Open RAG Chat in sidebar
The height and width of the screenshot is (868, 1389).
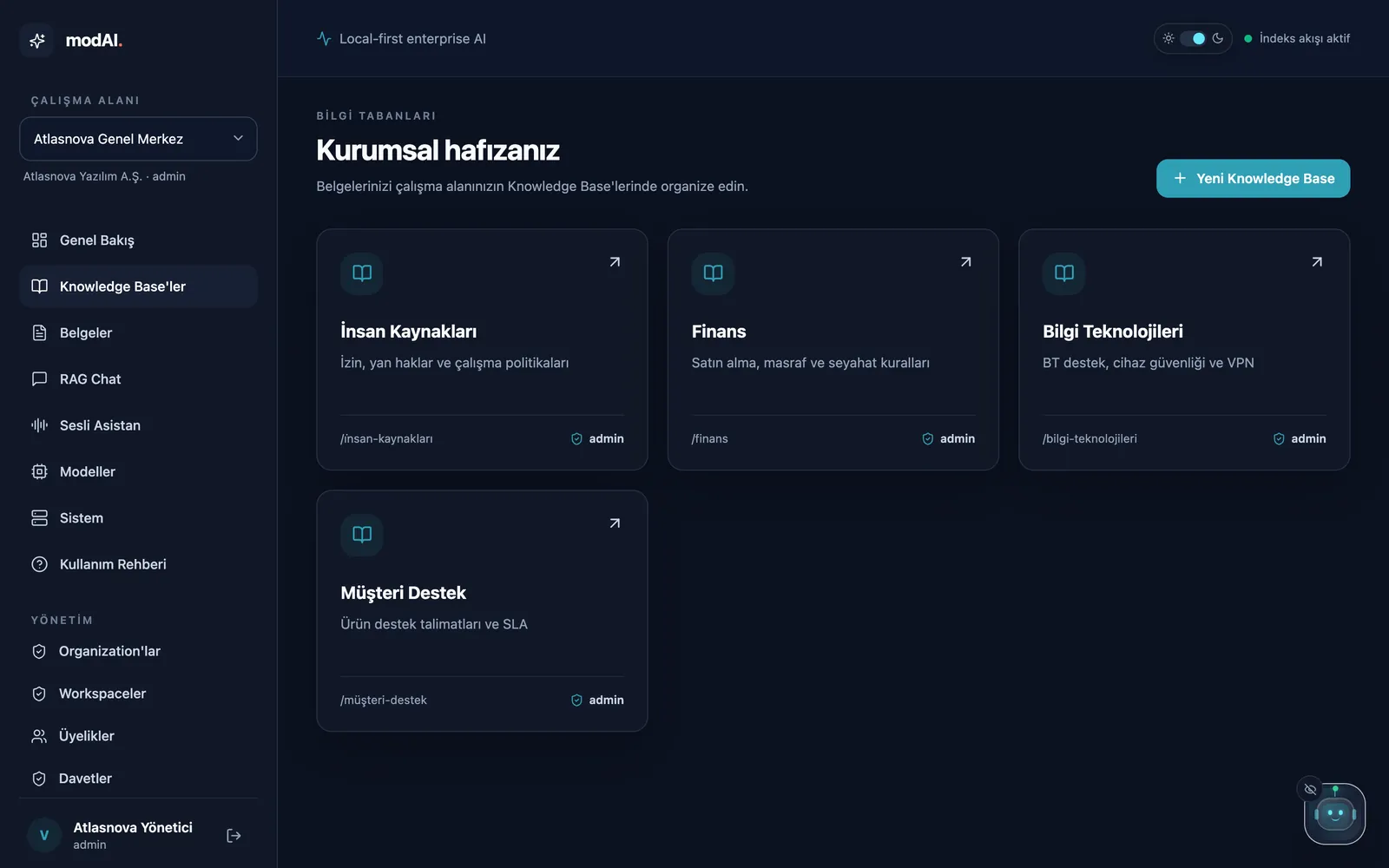[x=138, y=379]
